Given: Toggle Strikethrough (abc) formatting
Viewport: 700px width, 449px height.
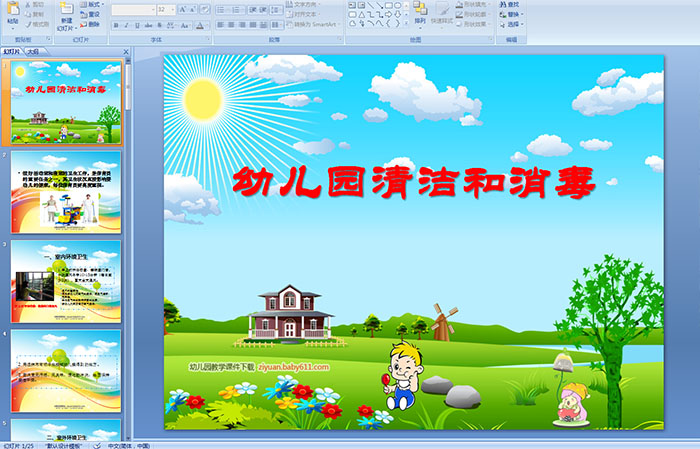Looking at the screenshot, I should click(149, 25).
